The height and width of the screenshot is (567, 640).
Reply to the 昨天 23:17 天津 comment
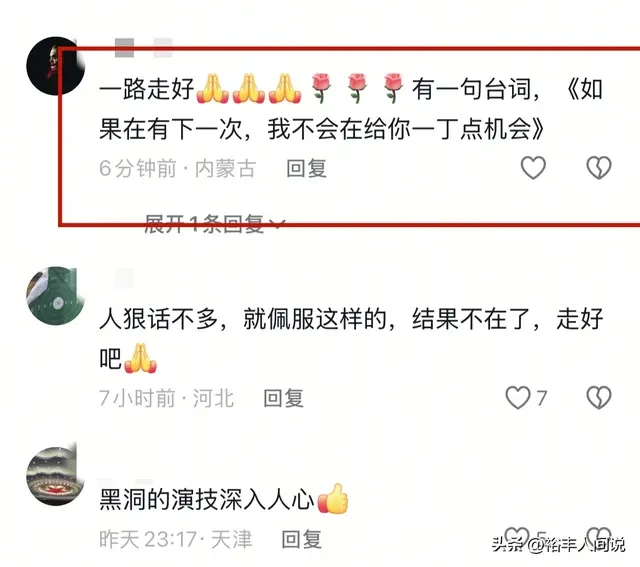(302, 539)
